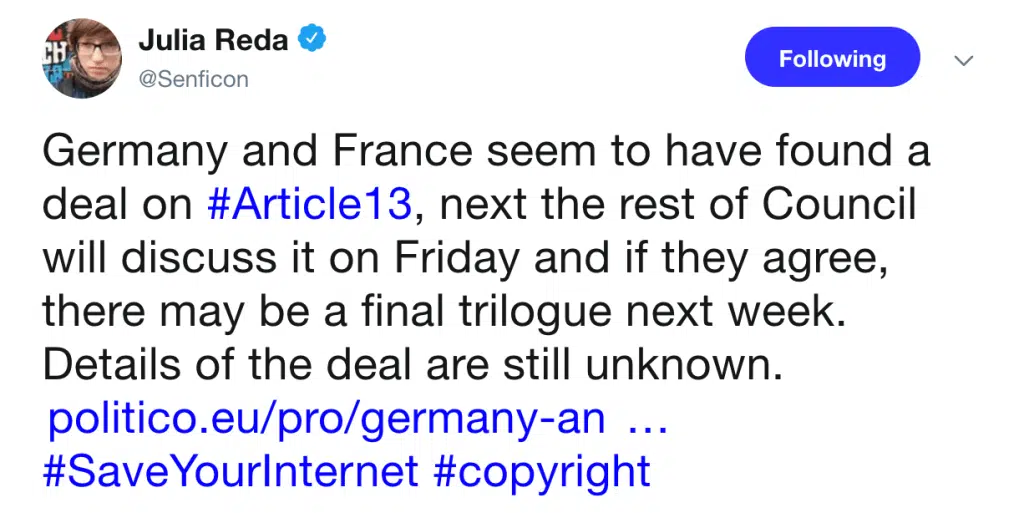Open the #copyright hashtag
The image size is (1024, 513).
(x=542, y=473)
